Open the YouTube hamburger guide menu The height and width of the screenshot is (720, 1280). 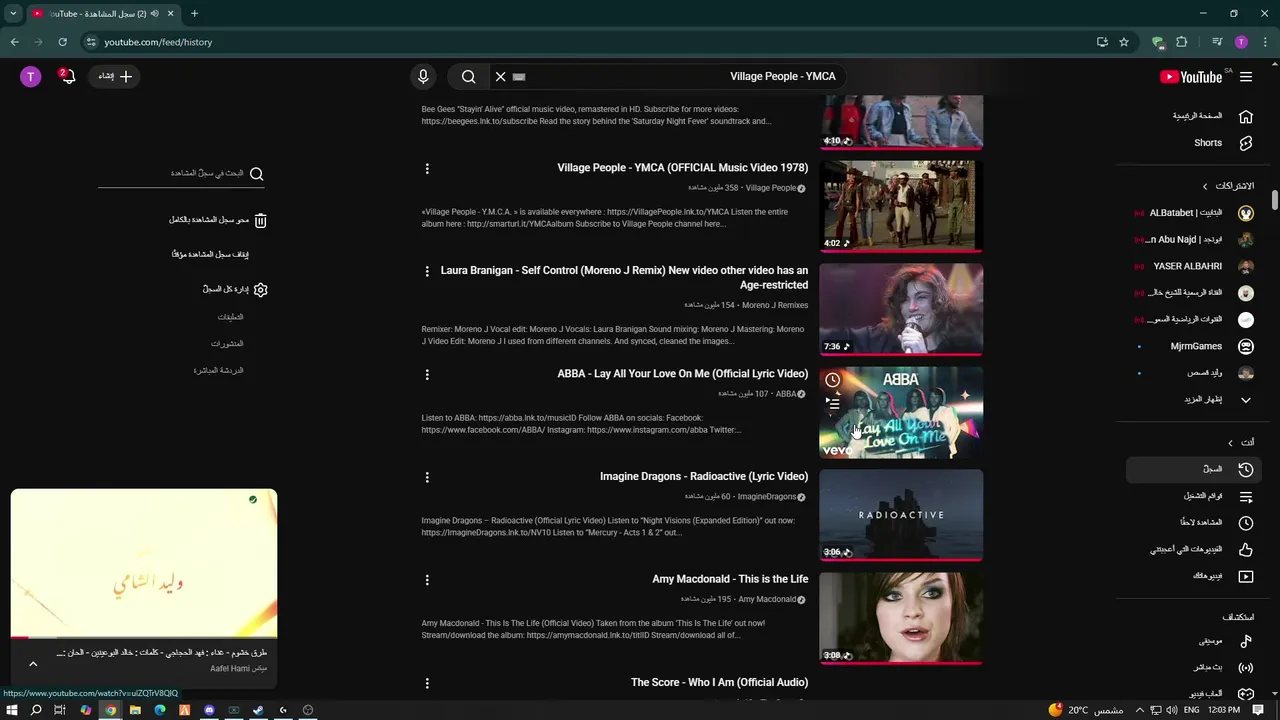[x=1246, y=77]
